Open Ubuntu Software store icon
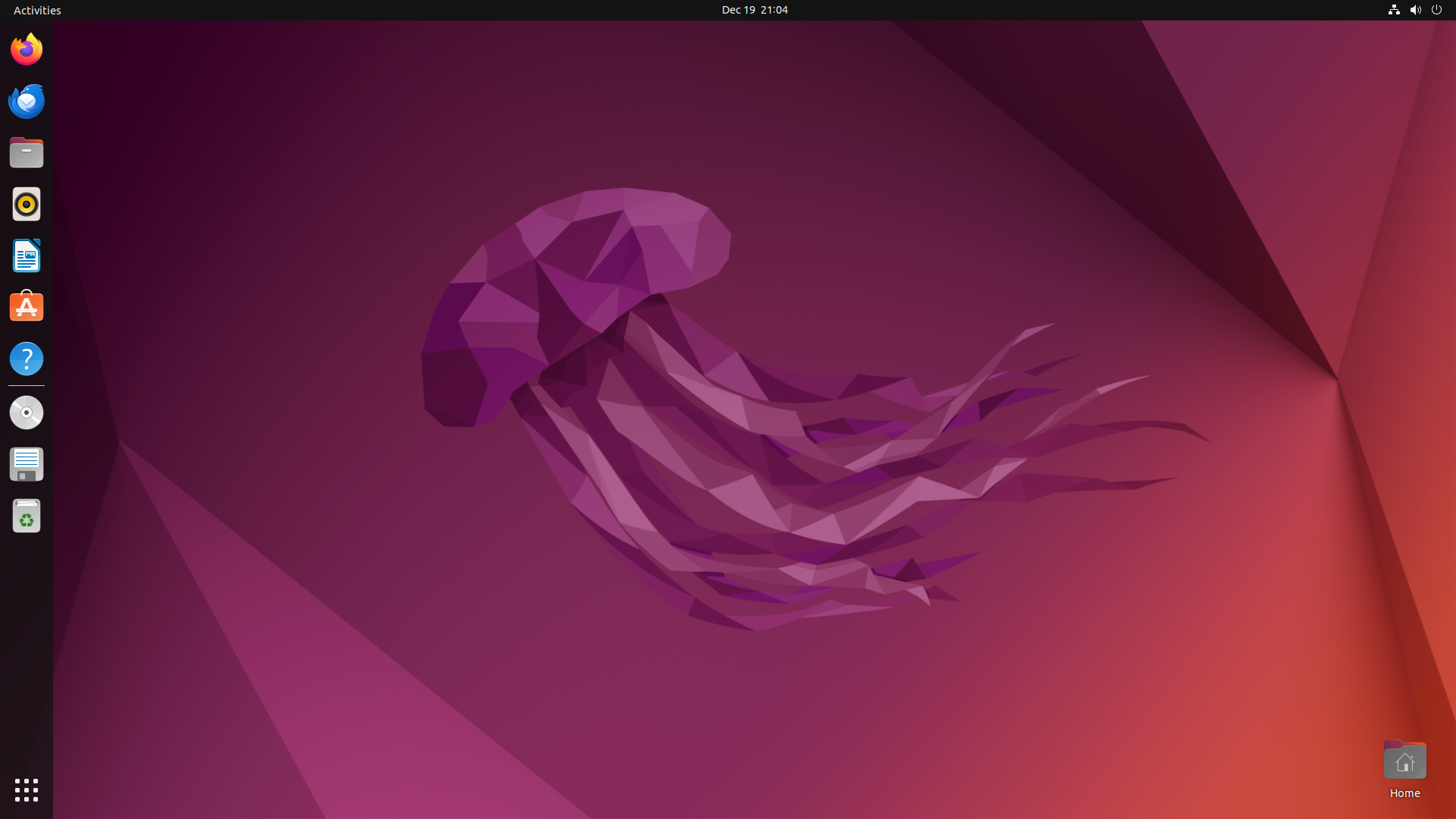This screenshot has width=1456, height=819. click(x=27, y=307)
